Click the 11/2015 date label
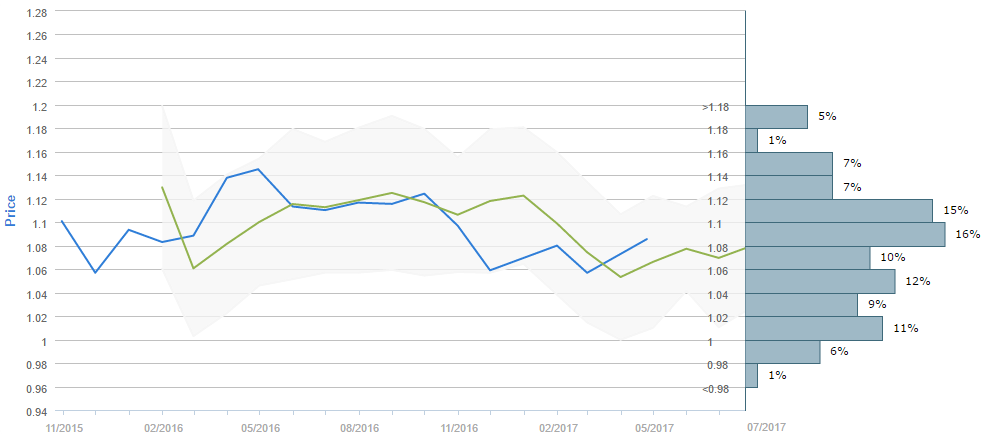 pyautogui.click(x=63, y=426)
